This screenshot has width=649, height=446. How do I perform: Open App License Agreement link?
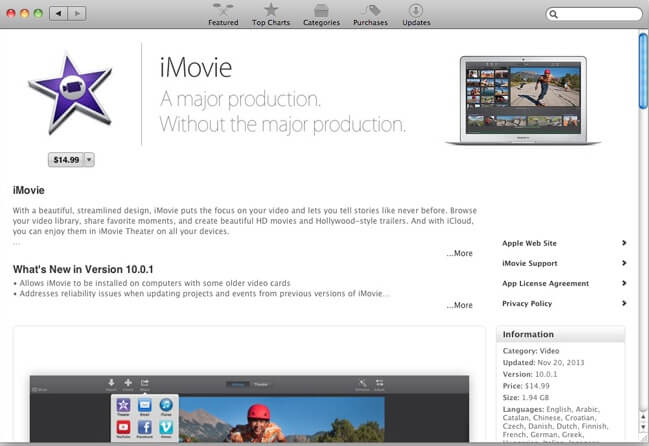coord(546,283)
